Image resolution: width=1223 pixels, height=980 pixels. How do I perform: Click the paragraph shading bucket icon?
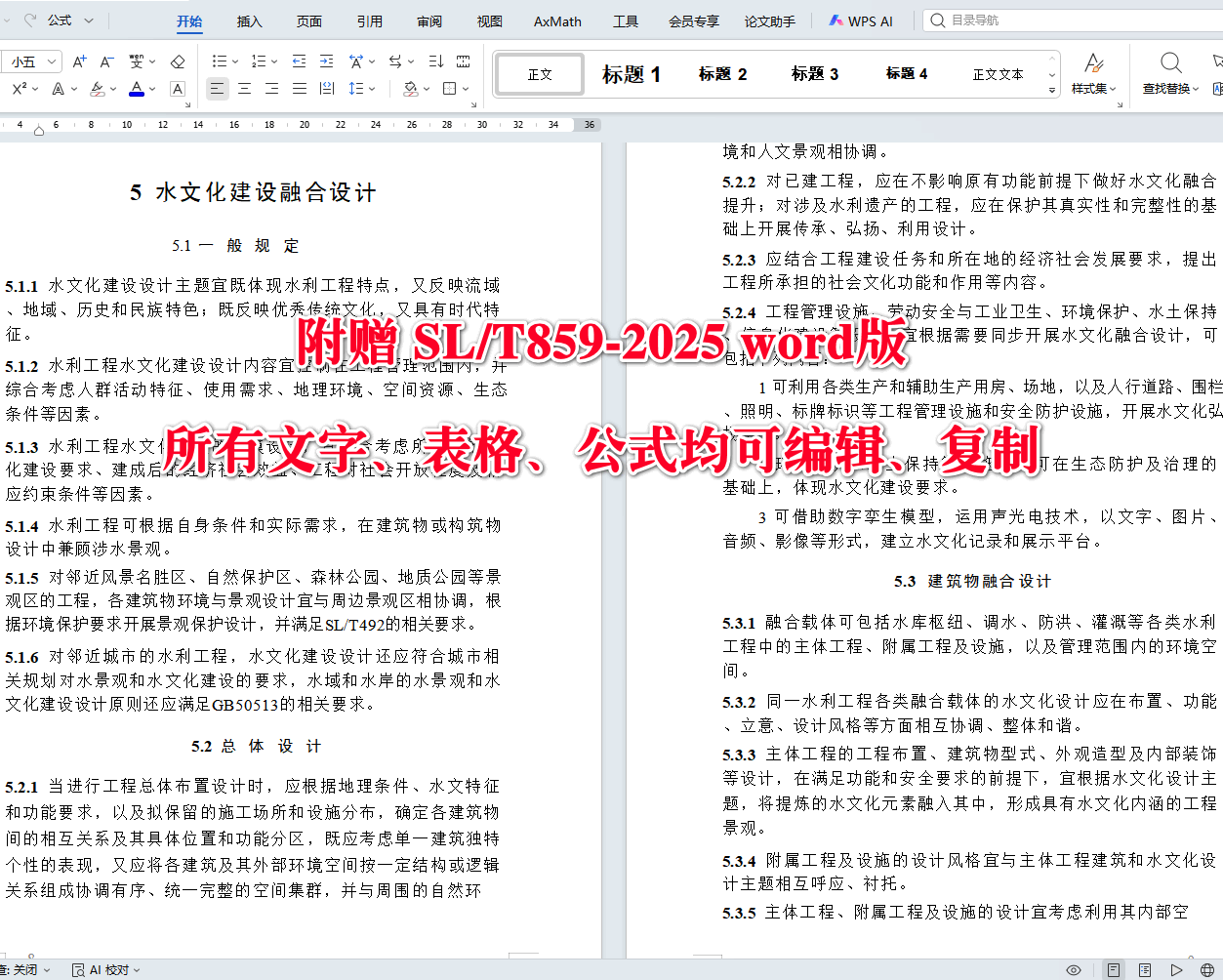pyautogui.click(x=410, y=89)
